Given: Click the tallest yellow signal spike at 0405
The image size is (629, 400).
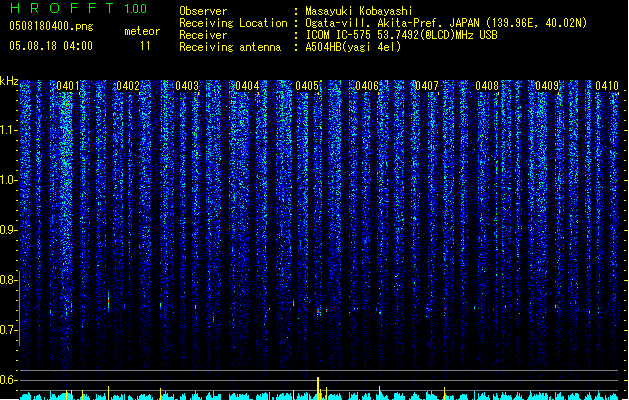Looking at the screenshot, I should [318, 388].
